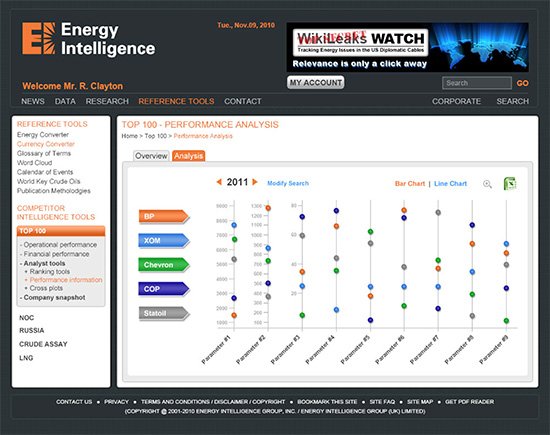Click BOOKMARK THIS SITE footer link
The height and width of the screenshot is (435, 550).
coord(327,402)
